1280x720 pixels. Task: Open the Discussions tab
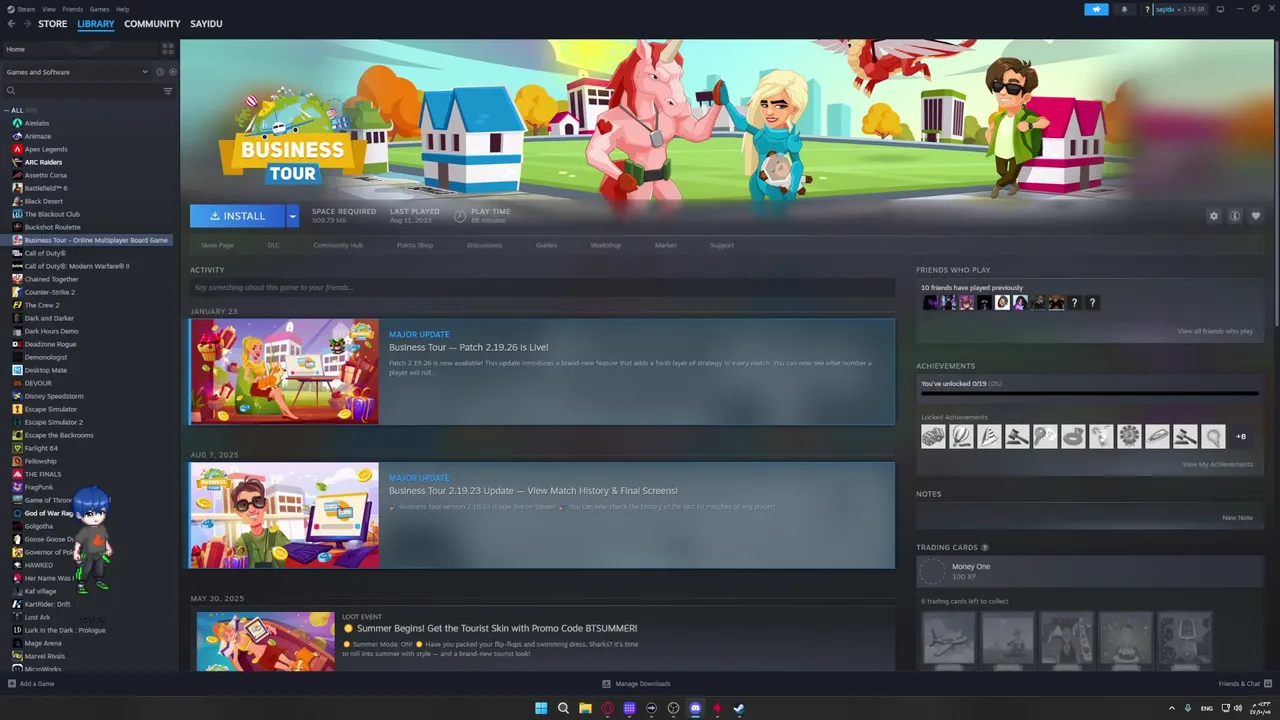pyautogui.click(x=484, y=245)
